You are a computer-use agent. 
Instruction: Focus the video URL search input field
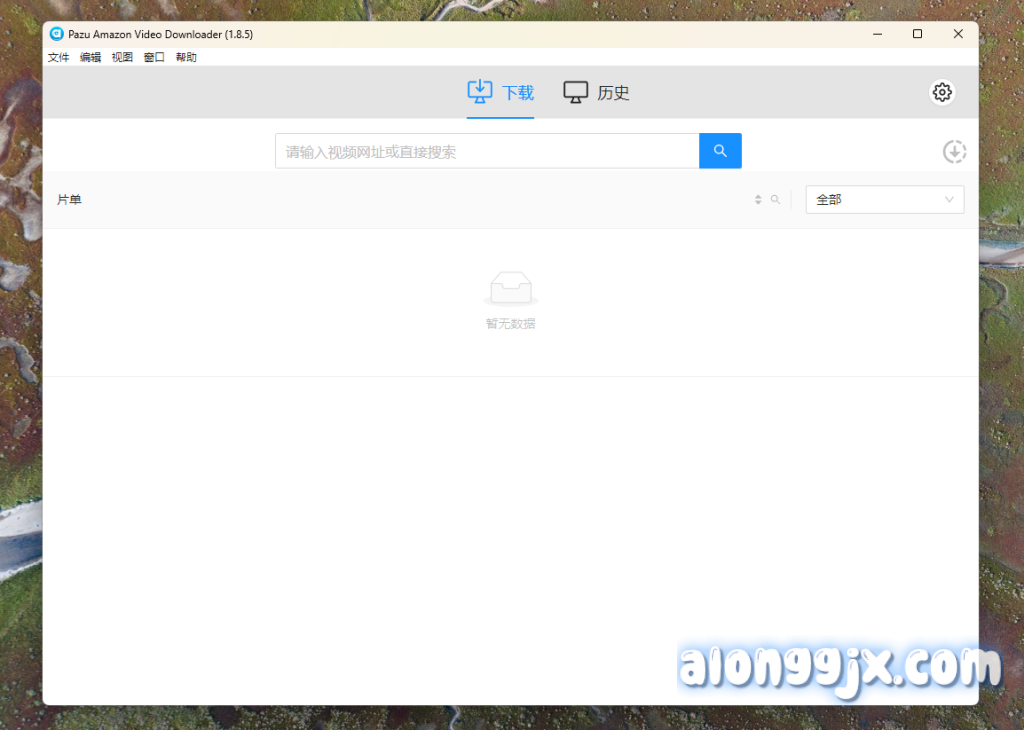(x=487, y=152)
